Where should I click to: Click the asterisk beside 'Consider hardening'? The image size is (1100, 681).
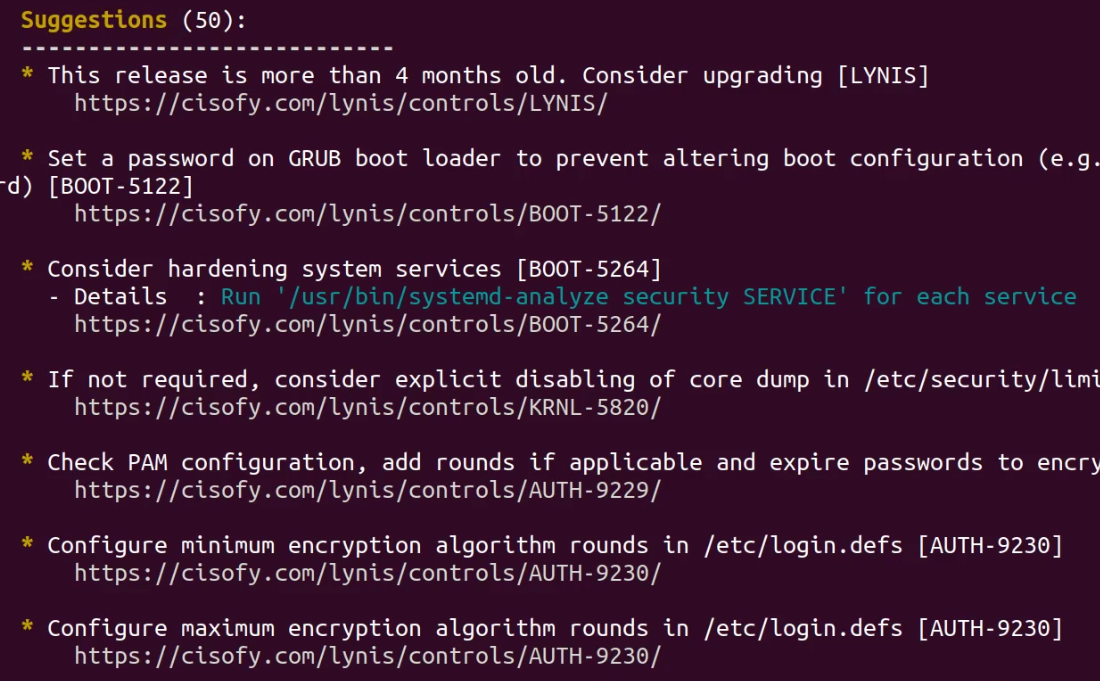pos(27,267)
